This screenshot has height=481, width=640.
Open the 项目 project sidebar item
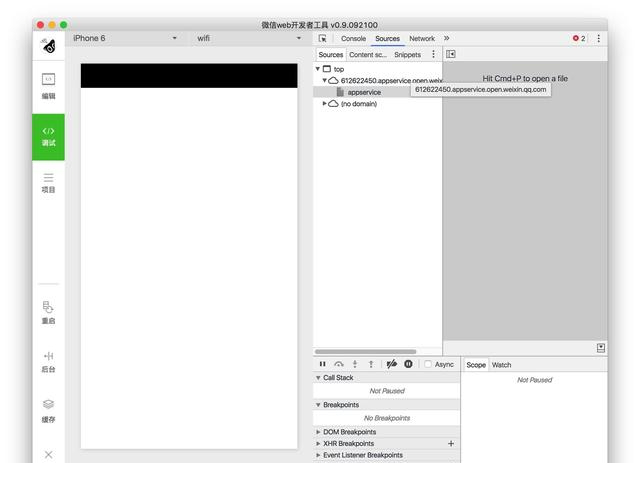tap(48, 183)
